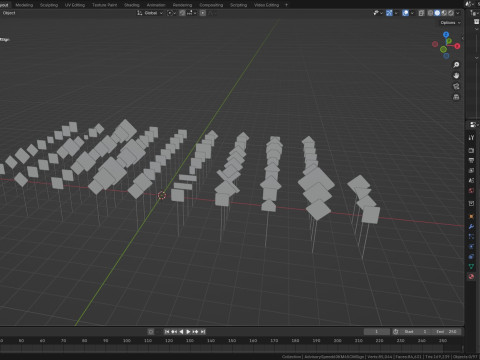Open the pivot point dropdown
Image resolution: width=480 pixels, height=360 pixels.
[x=171, y=13]
